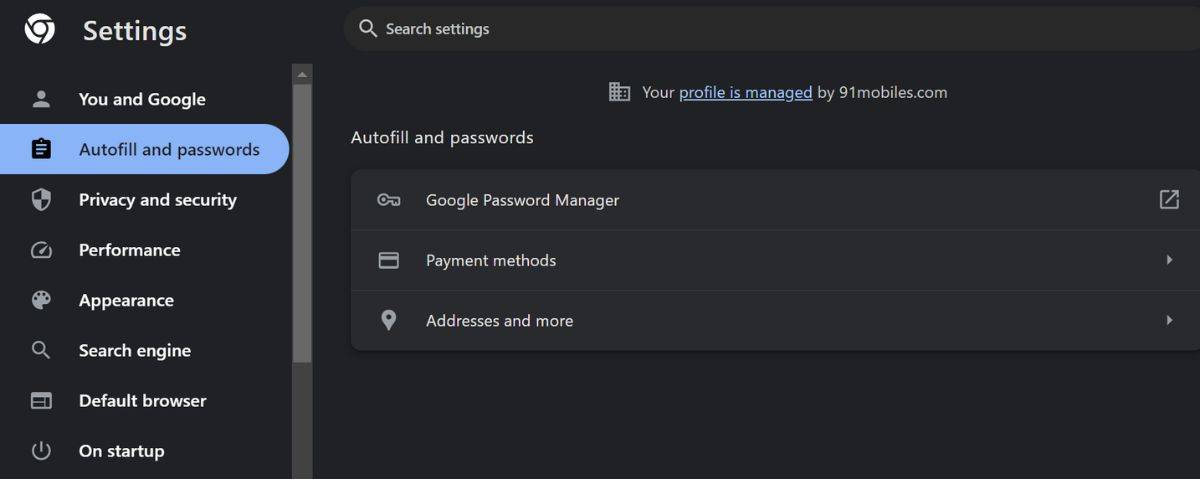Click the power icon for On startup
Image resolution: width=1200 pixels, height=500 pixels.
41,451
